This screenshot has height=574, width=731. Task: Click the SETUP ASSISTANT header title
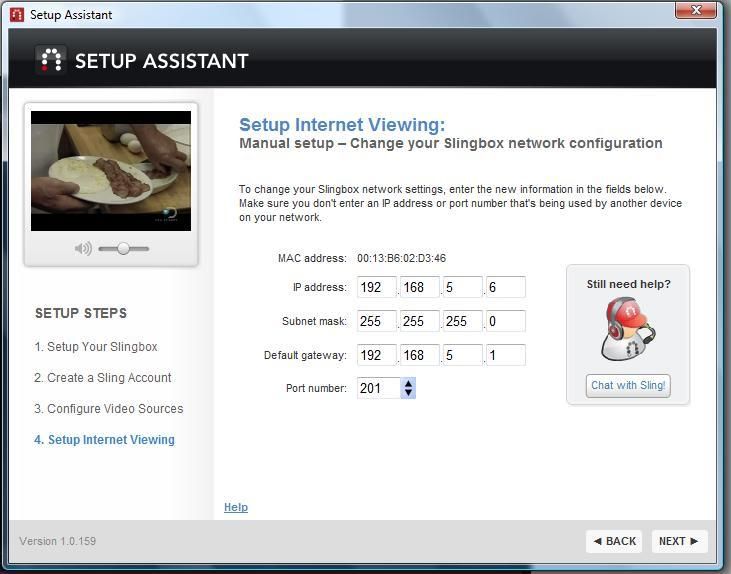162,61
